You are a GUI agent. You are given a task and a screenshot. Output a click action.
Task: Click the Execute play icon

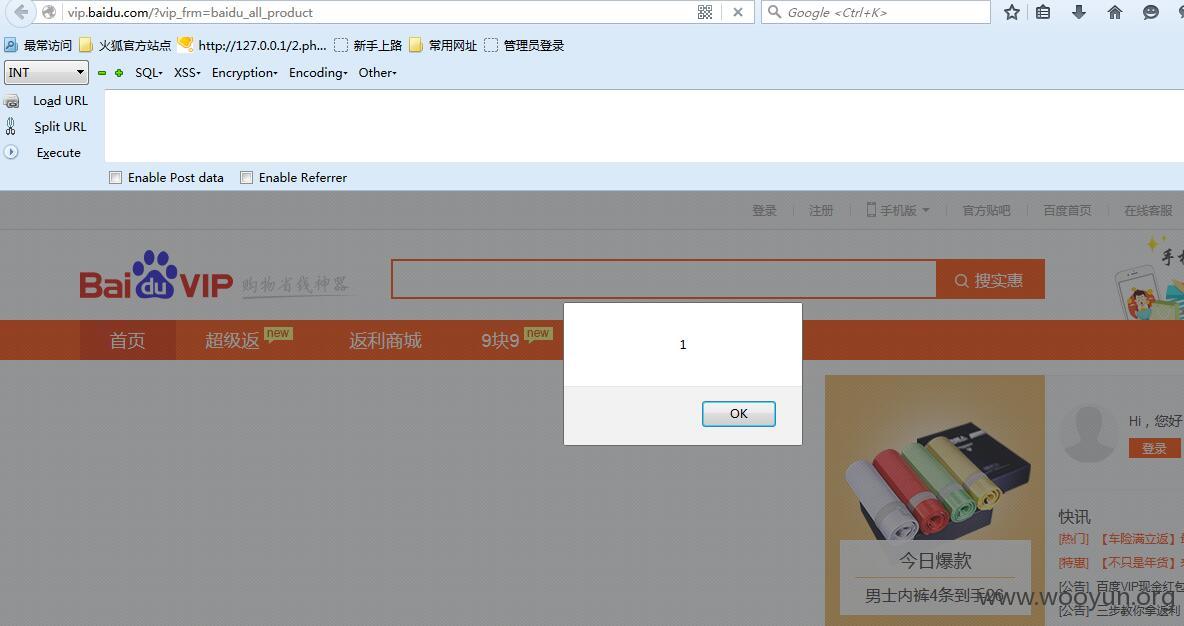pos(11,152)
